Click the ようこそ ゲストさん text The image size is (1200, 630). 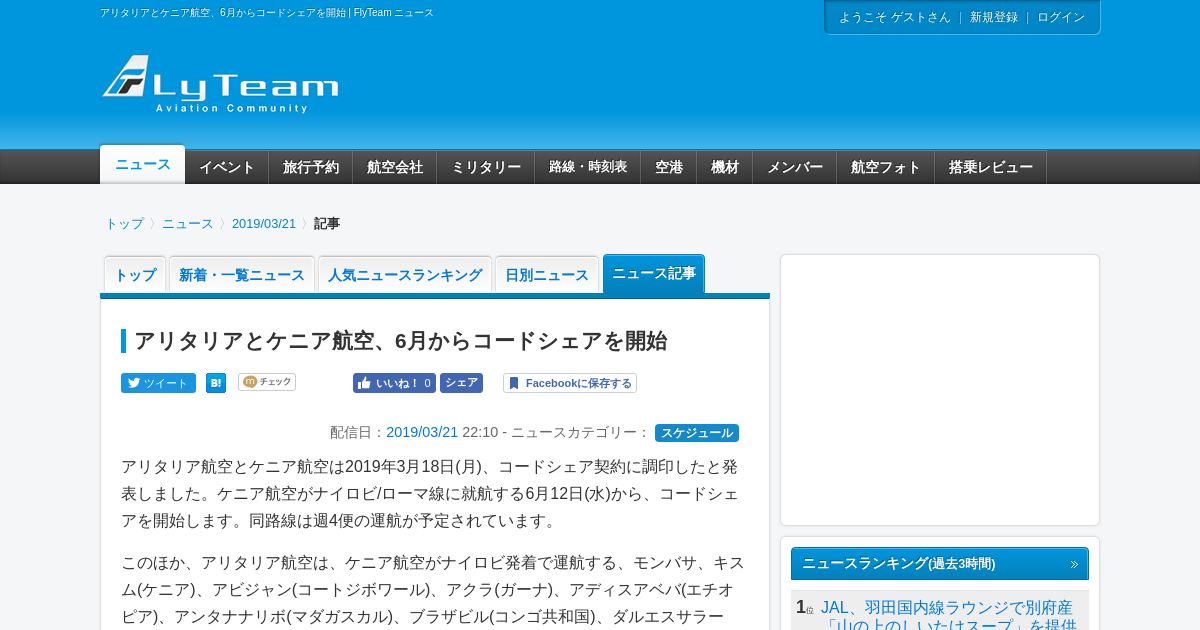(895, 17)
